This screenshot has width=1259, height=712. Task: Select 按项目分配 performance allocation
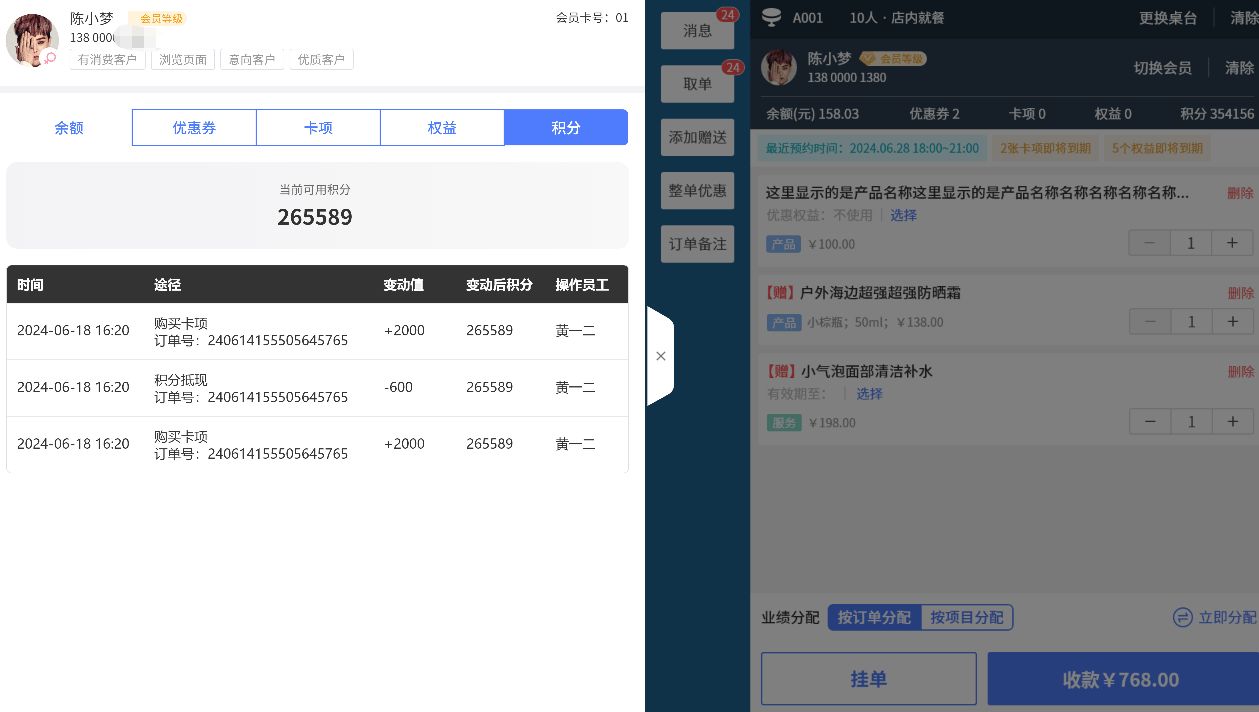[967, 618]
